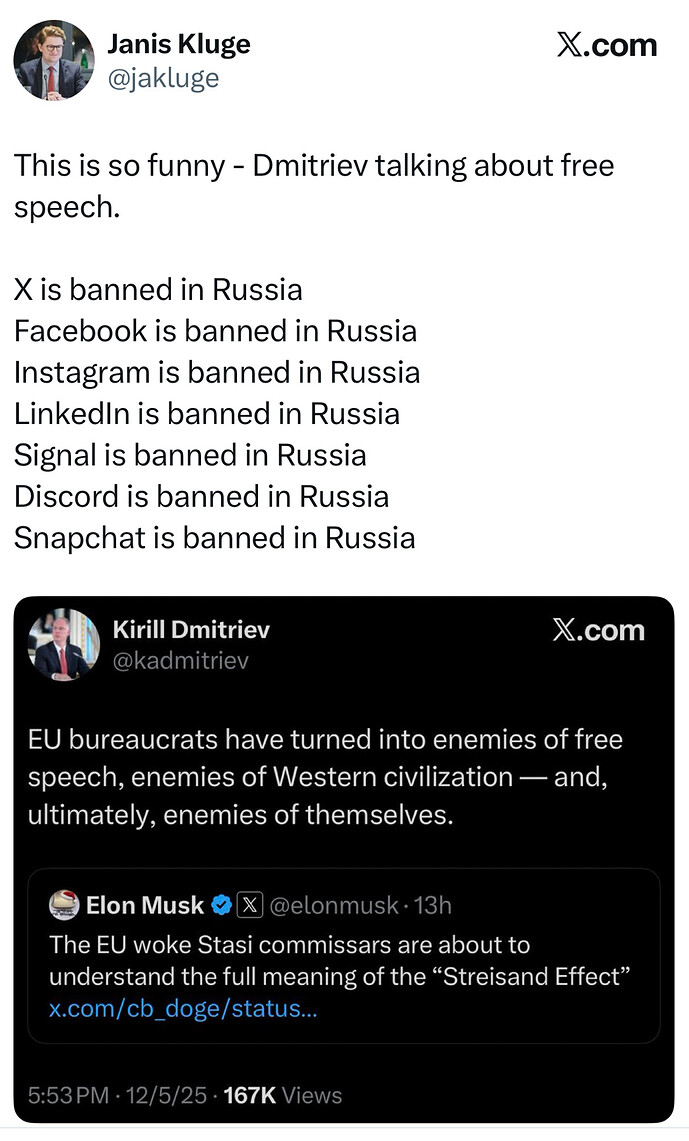Click the 5:53 PM timestamp

pyautogui.click(x=68, y=1095)
